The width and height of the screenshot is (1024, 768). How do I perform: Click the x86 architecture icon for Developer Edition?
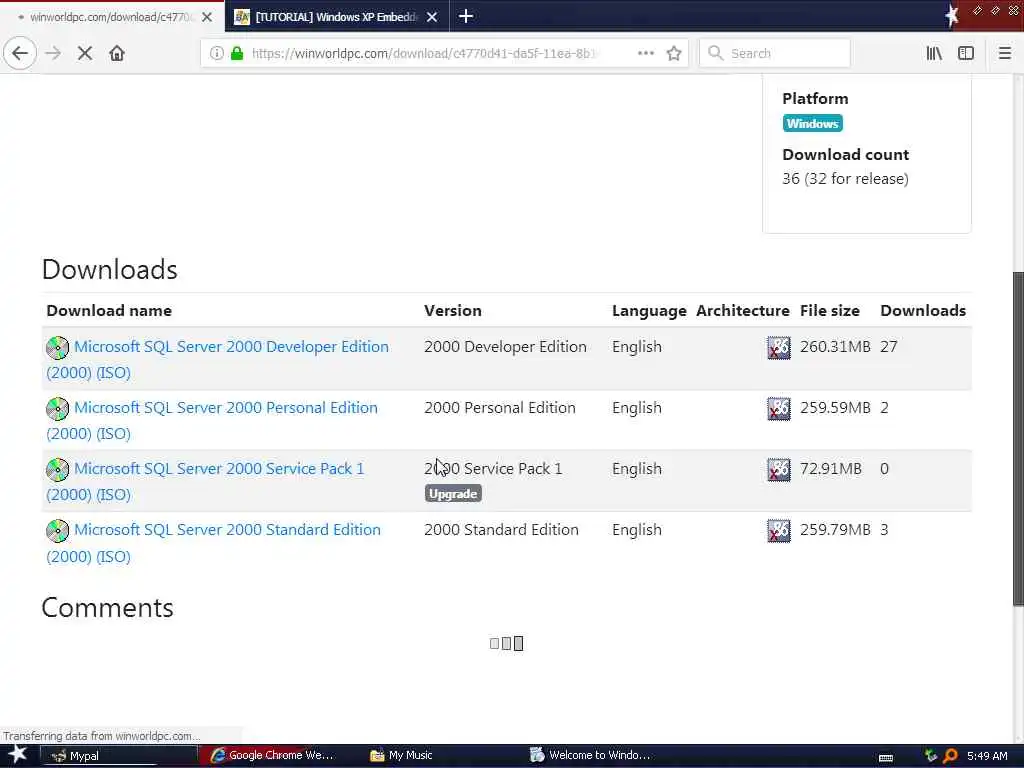[778, 347]
